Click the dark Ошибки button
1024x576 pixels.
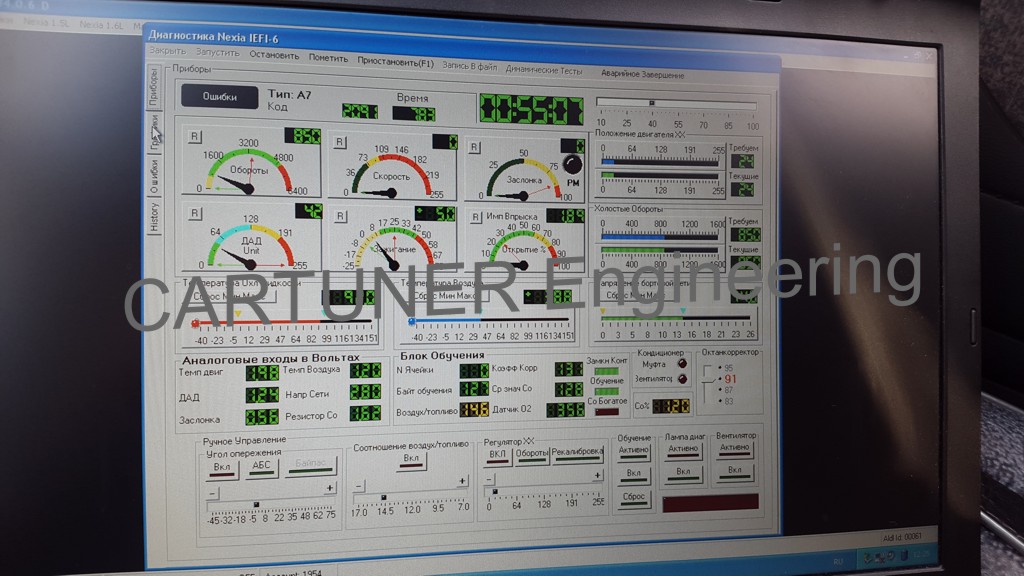point(219,97)
